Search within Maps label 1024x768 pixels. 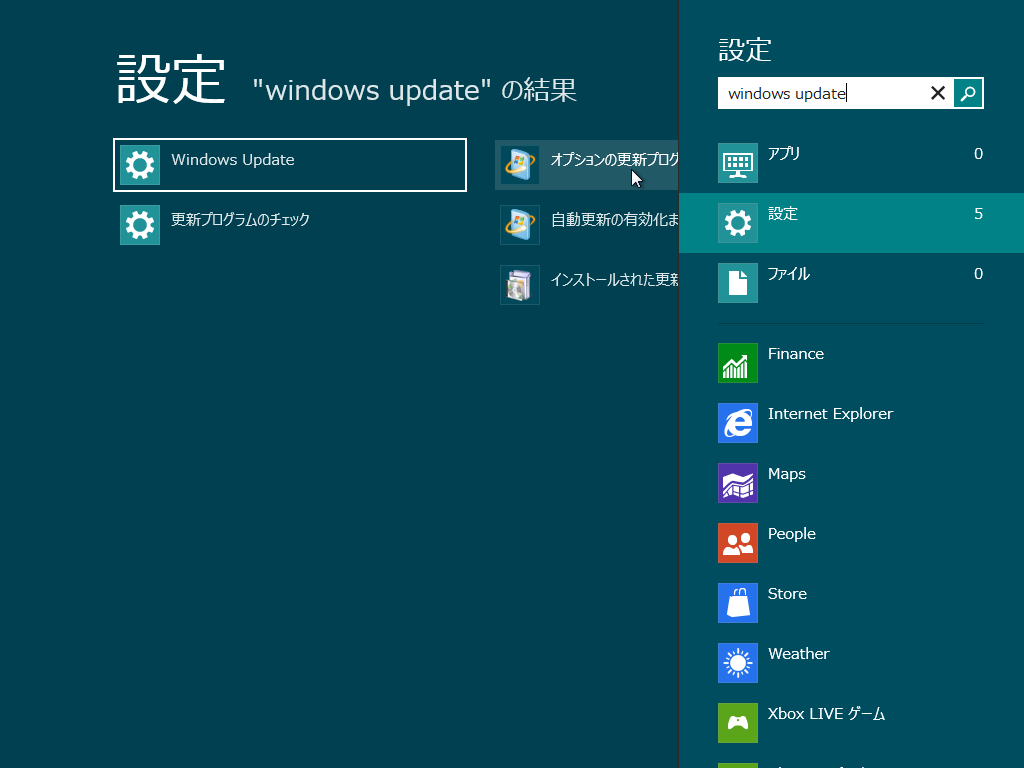(x=786, y=474)
